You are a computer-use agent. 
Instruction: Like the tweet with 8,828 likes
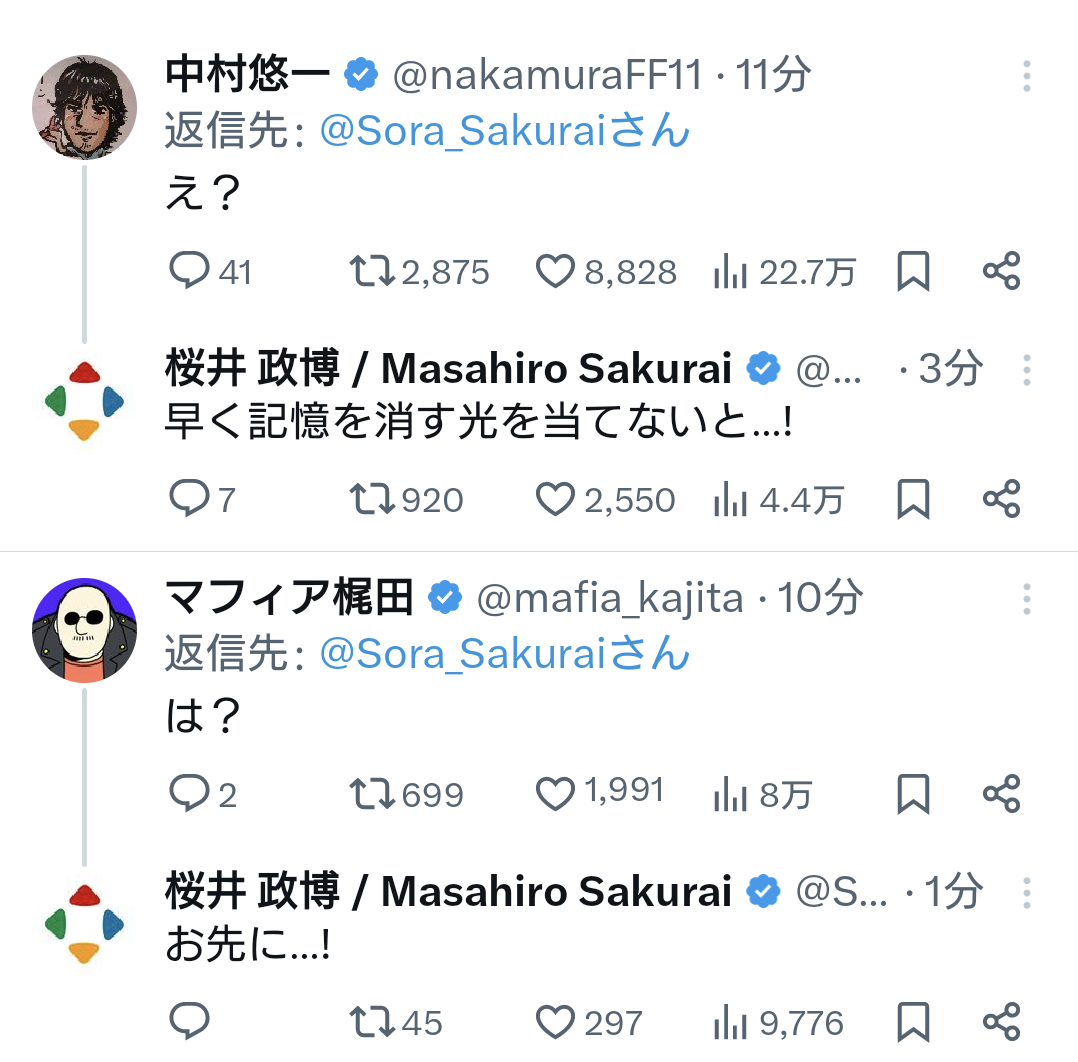tap(555, 271)
